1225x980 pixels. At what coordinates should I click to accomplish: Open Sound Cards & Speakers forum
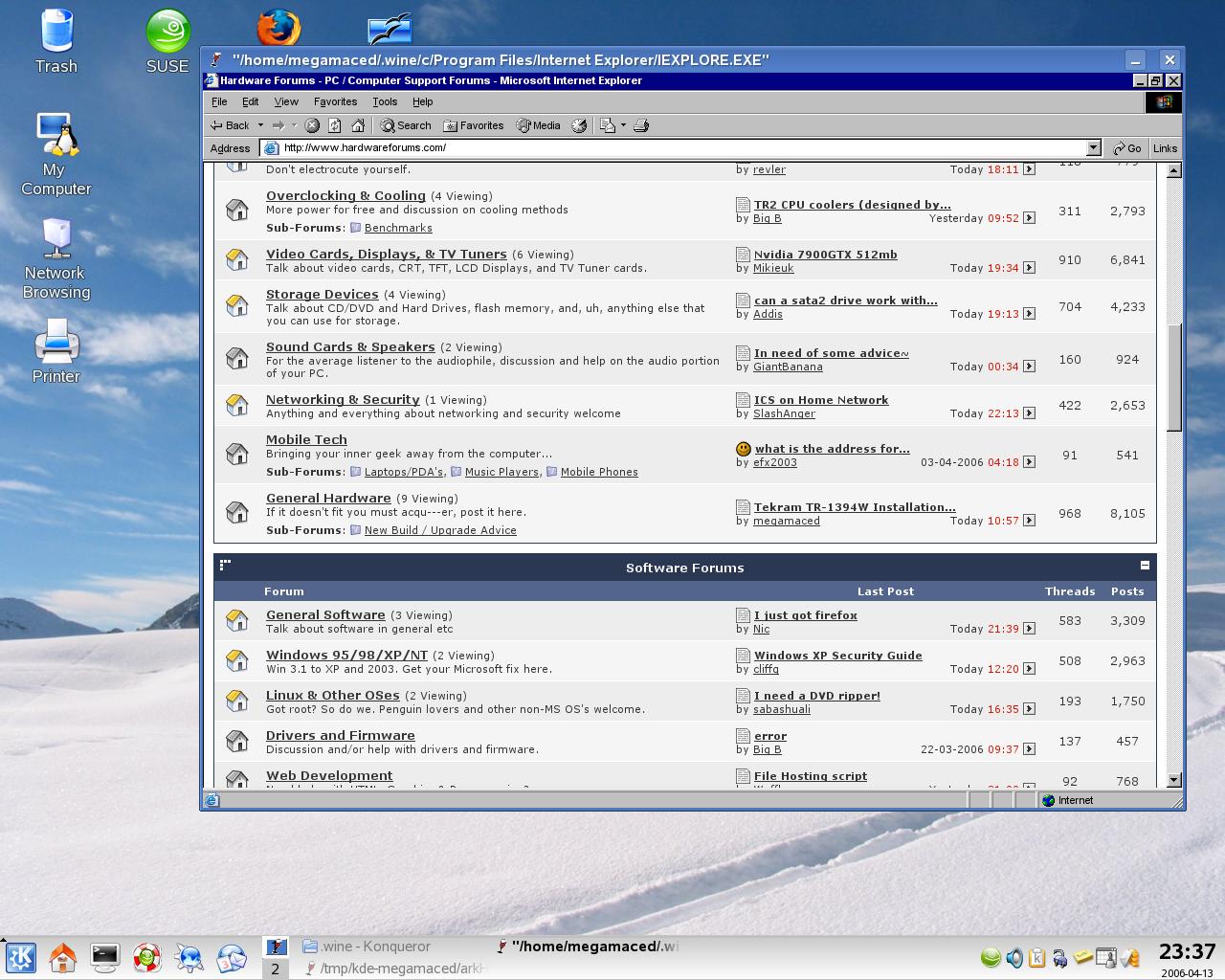(x=350, y=346)
